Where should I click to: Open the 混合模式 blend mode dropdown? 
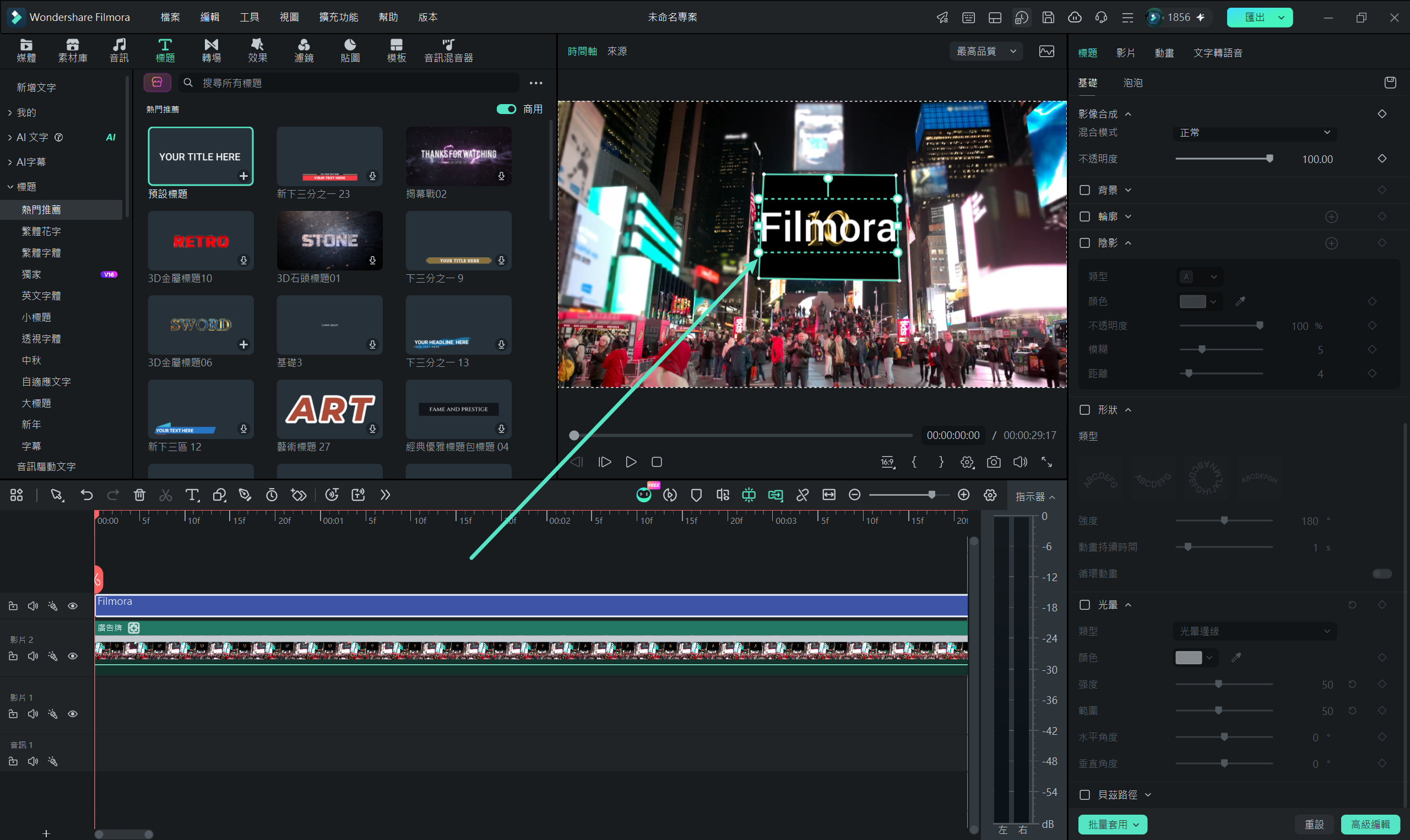[x=1254, y=132]
